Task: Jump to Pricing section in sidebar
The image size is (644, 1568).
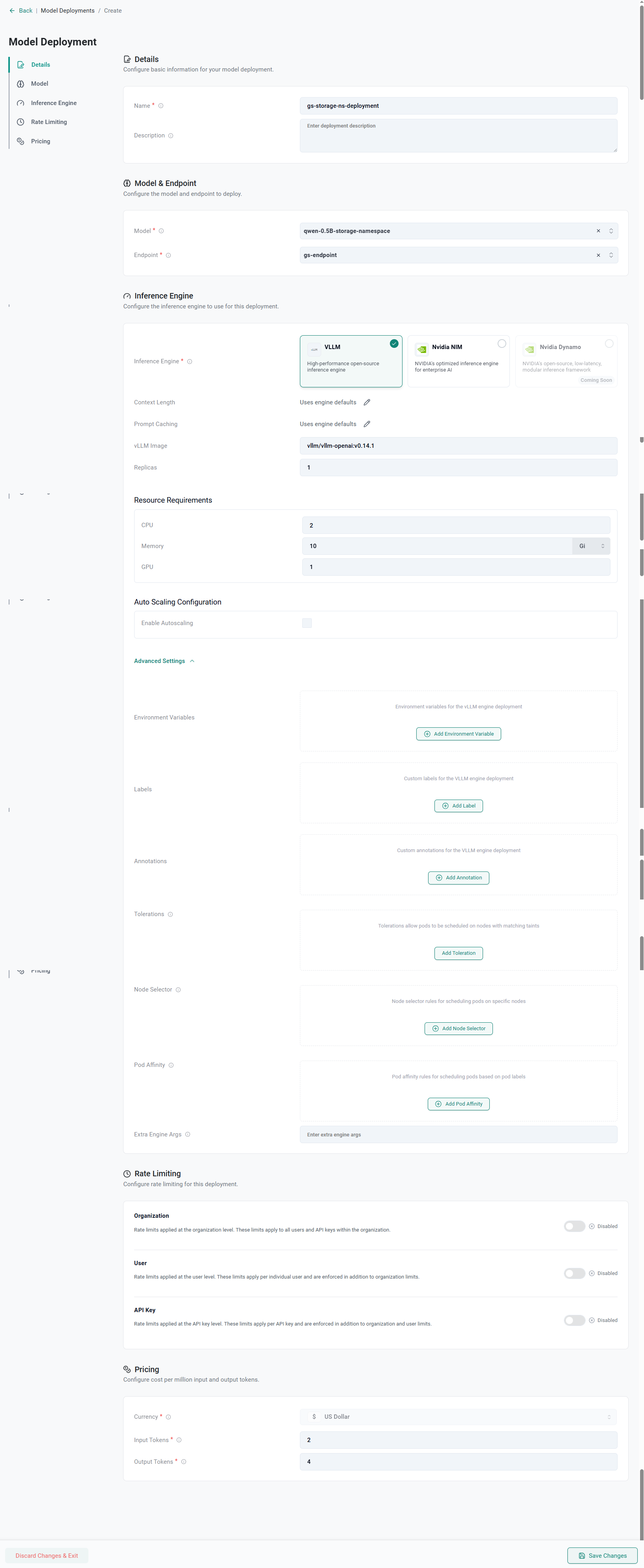Action: tap(41, 141)
